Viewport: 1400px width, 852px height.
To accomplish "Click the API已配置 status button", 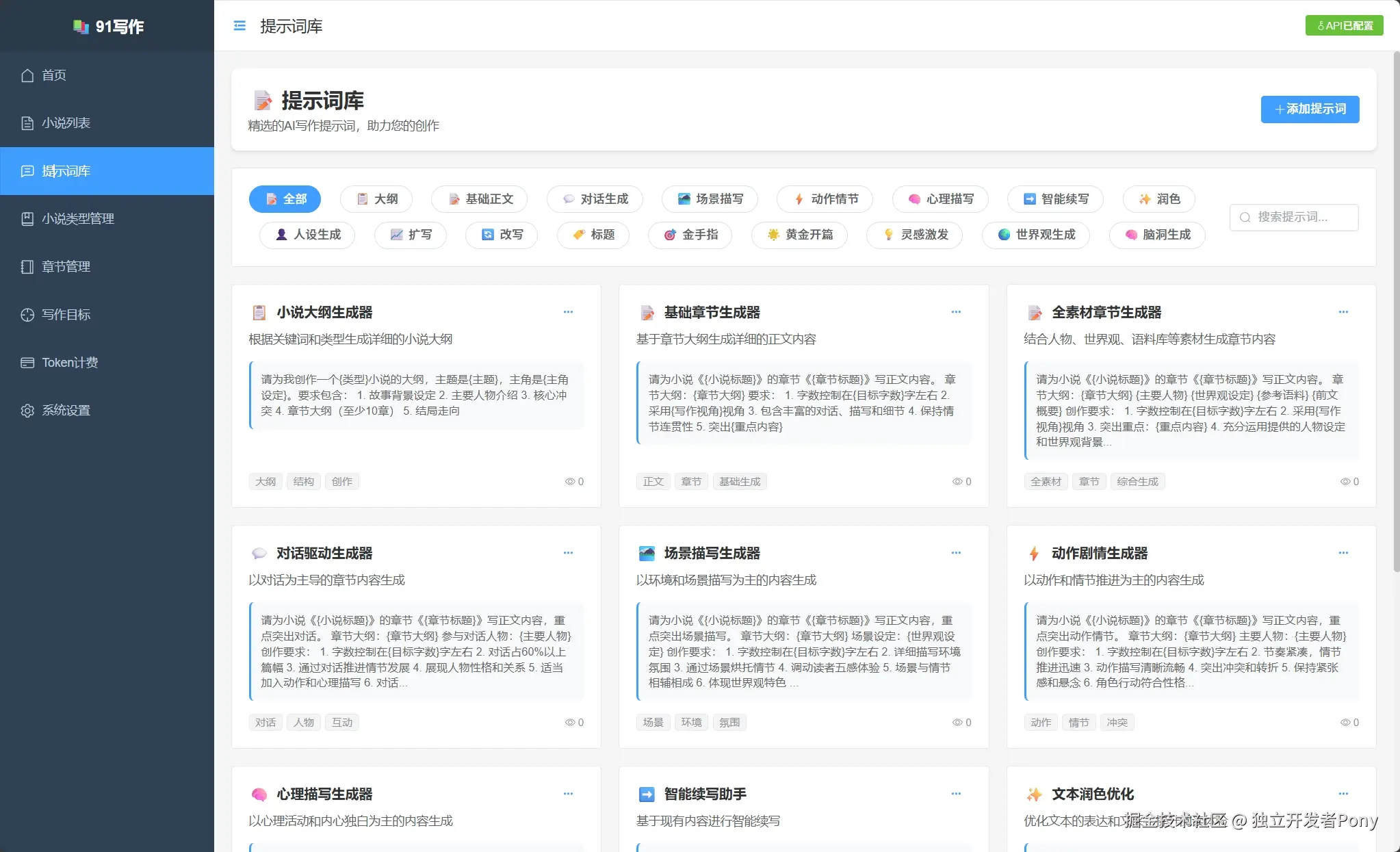I will [1343, 25].
